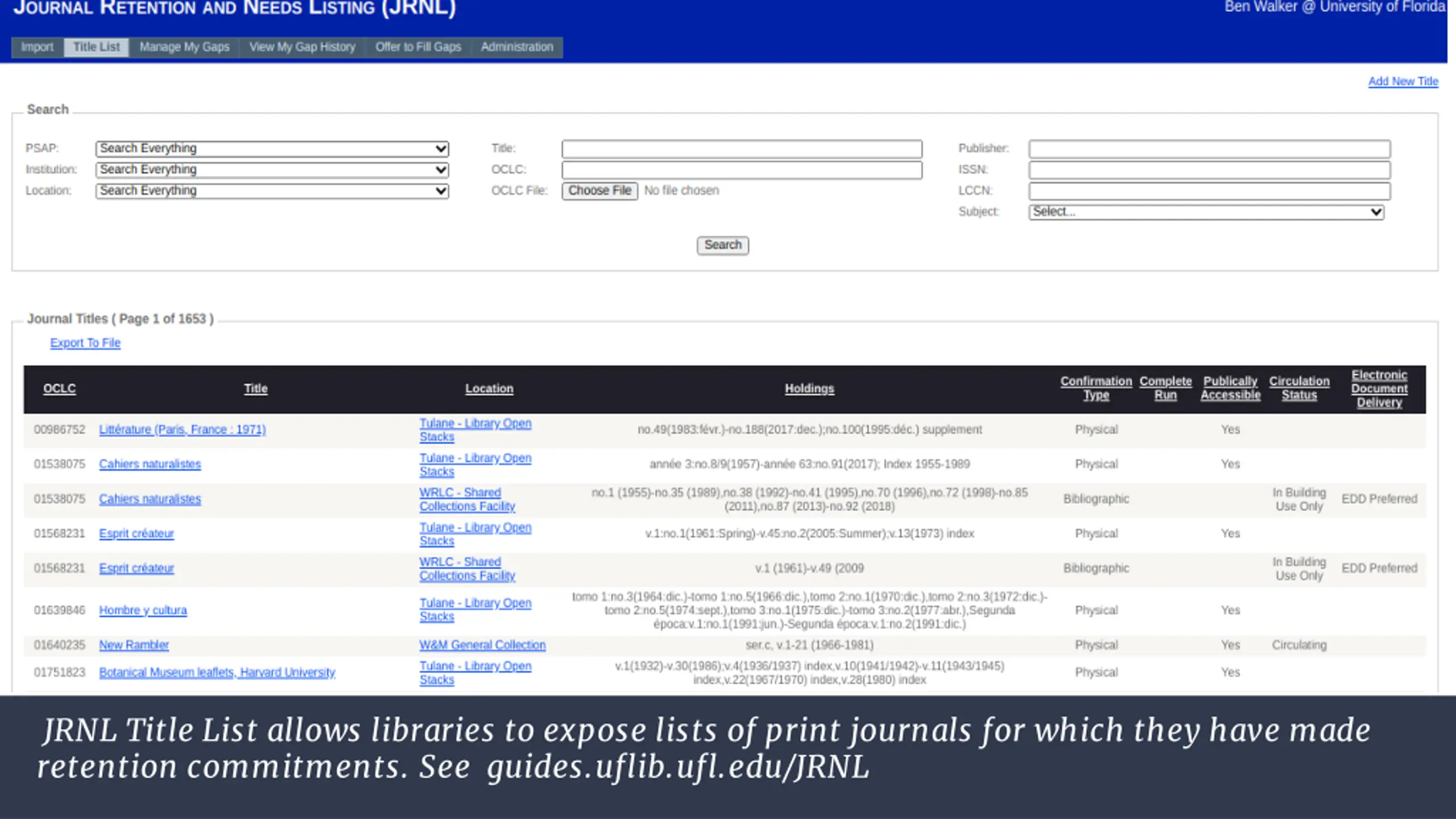
Task: Select 'Circulating' status in New Rambler row
Action: coord(1299,645)
